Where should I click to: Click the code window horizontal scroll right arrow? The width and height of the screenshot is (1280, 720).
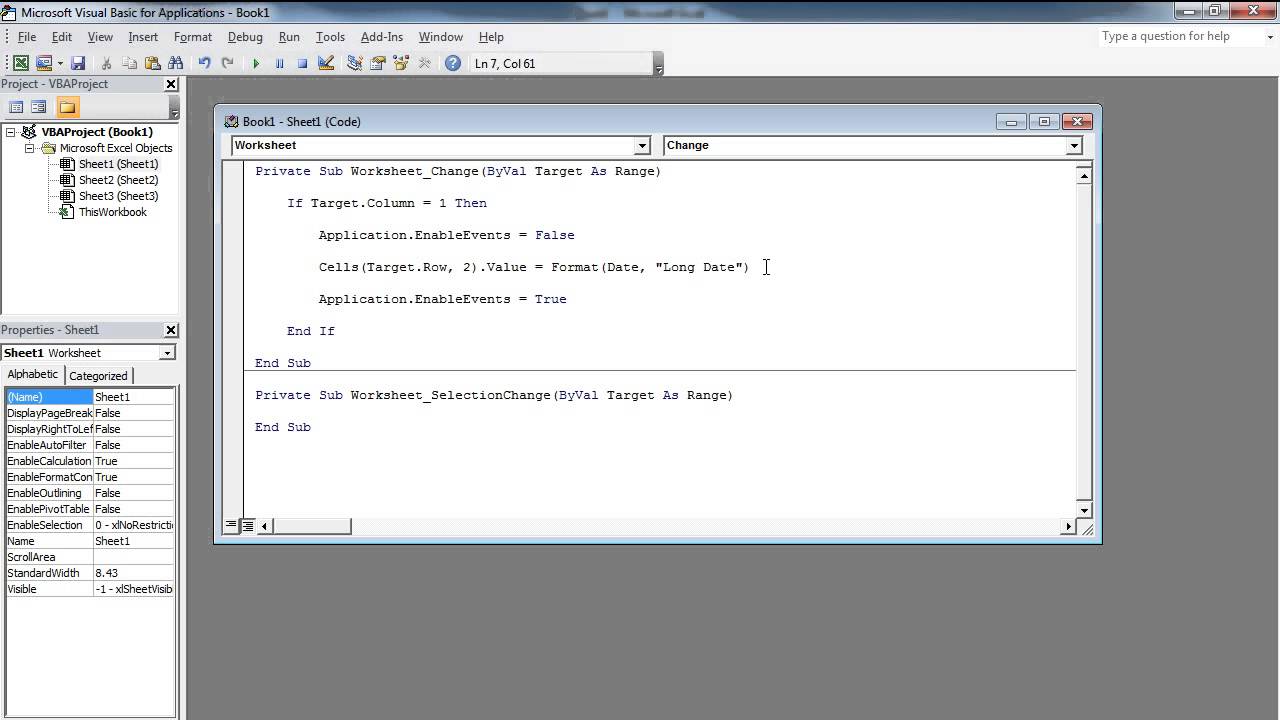[1068, 526]
